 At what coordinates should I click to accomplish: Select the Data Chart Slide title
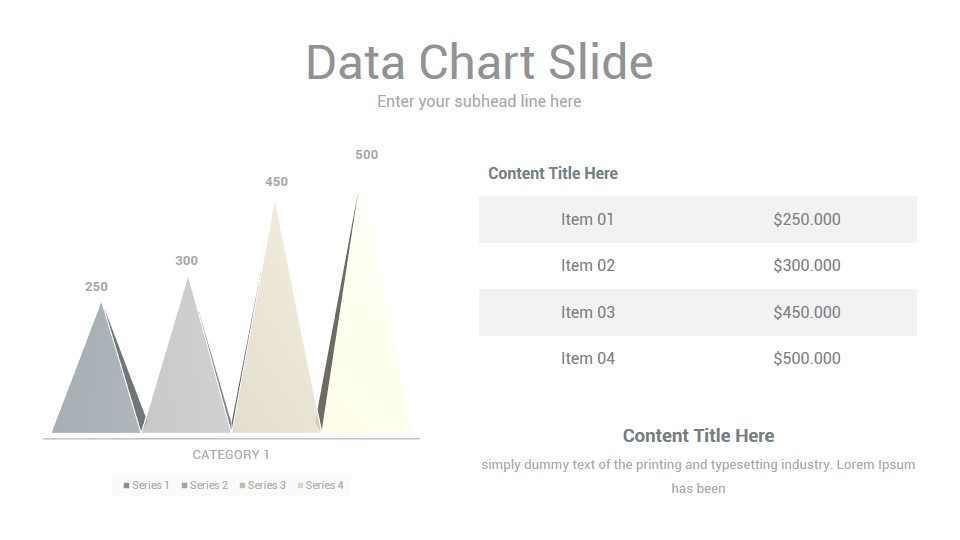coord(479,62)
